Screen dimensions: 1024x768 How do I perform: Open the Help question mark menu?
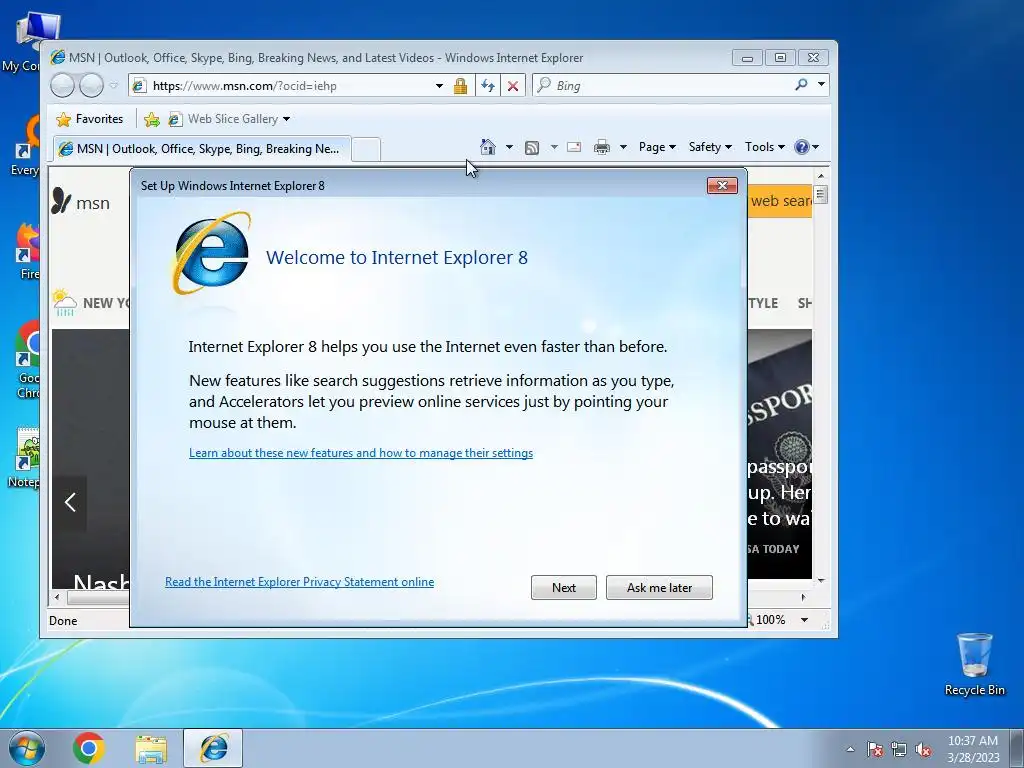pyautogui.click(x=806, y=147)
